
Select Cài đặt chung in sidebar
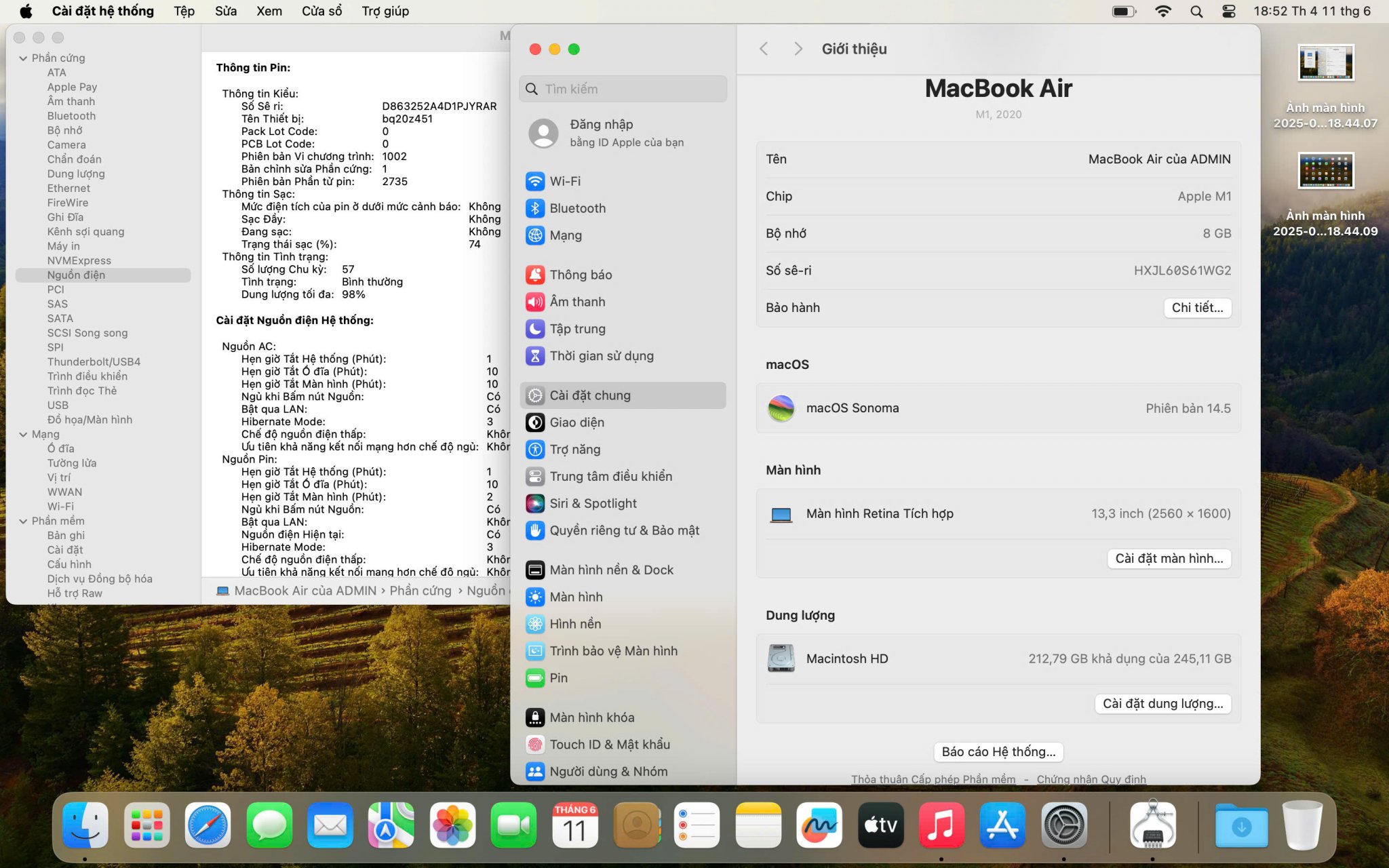click(623, 395)
